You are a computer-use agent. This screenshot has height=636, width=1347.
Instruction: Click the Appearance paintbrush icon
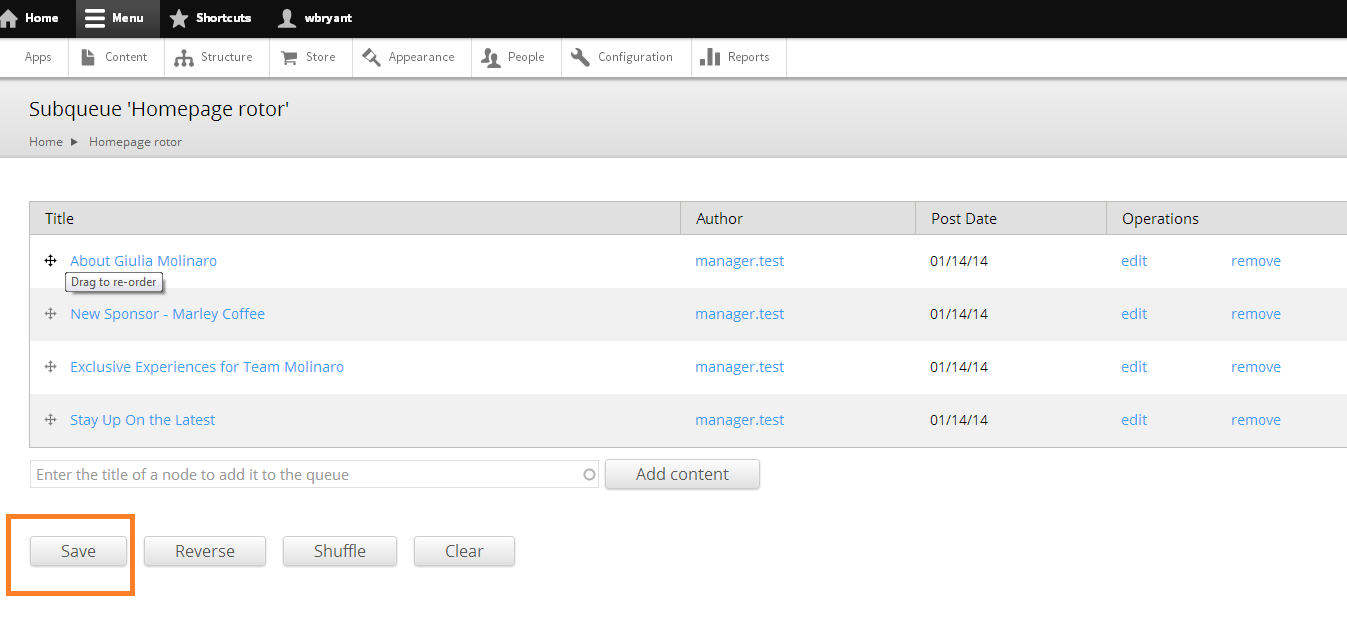point(372,57)
